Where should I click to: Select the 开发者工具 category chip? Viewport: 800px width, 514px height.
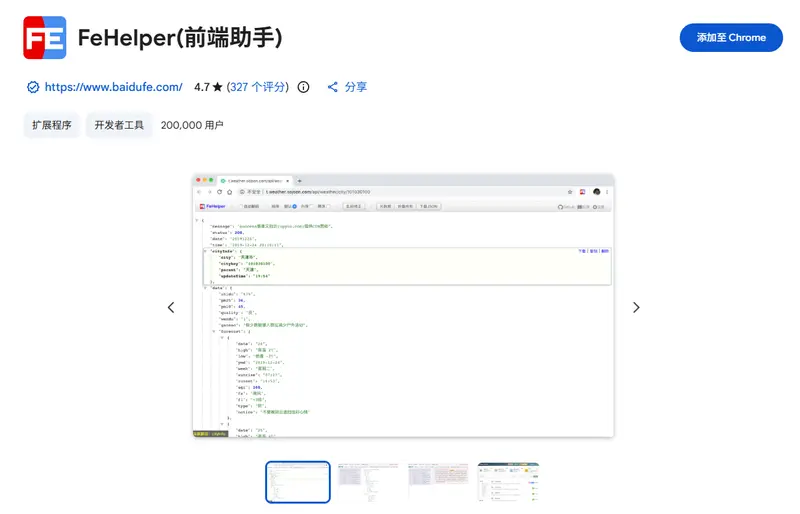[x=119, y=125]
